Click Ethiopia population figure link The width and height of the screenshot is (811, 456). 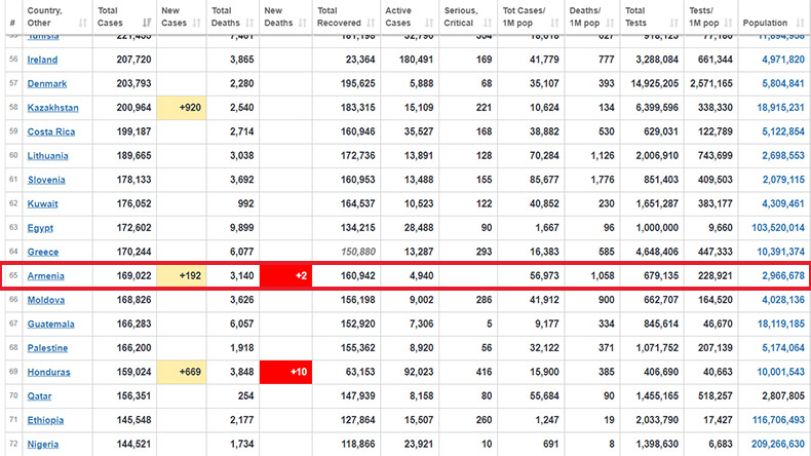(778, 420)
